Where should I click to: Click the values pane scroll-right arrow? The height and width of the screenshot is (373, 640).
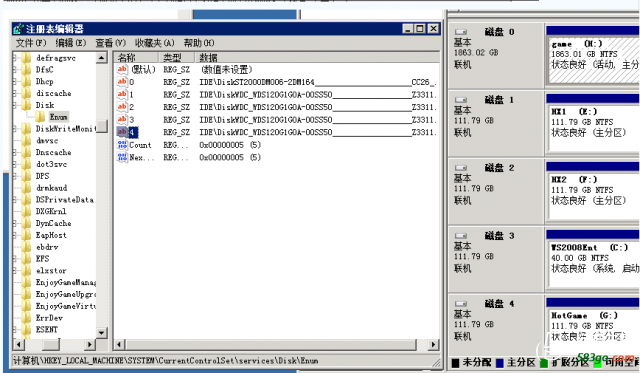point(433,345)
